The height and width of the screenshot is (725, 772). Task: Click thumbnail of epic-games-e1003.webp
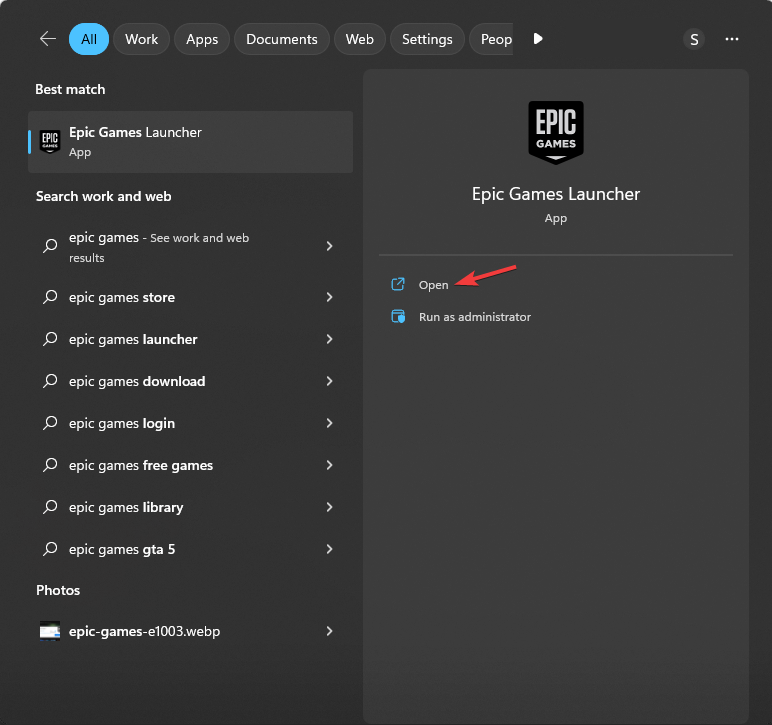point(50,631)
